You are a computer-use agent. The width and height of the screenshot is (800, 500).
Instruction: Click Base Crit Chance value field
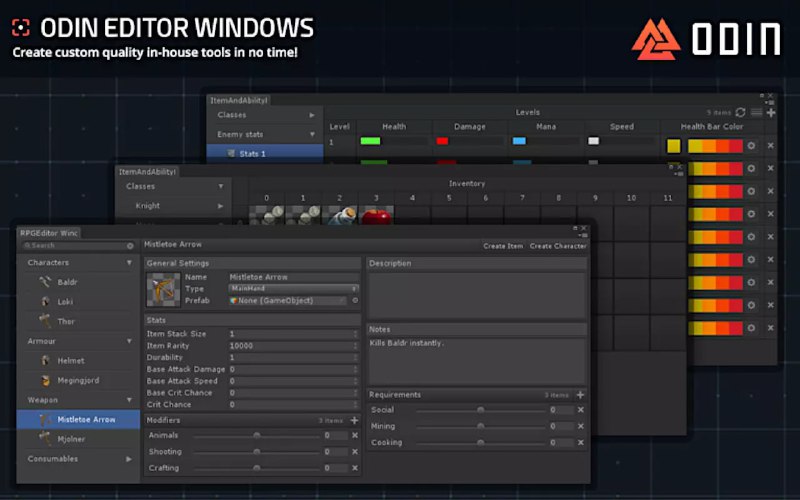293,392
